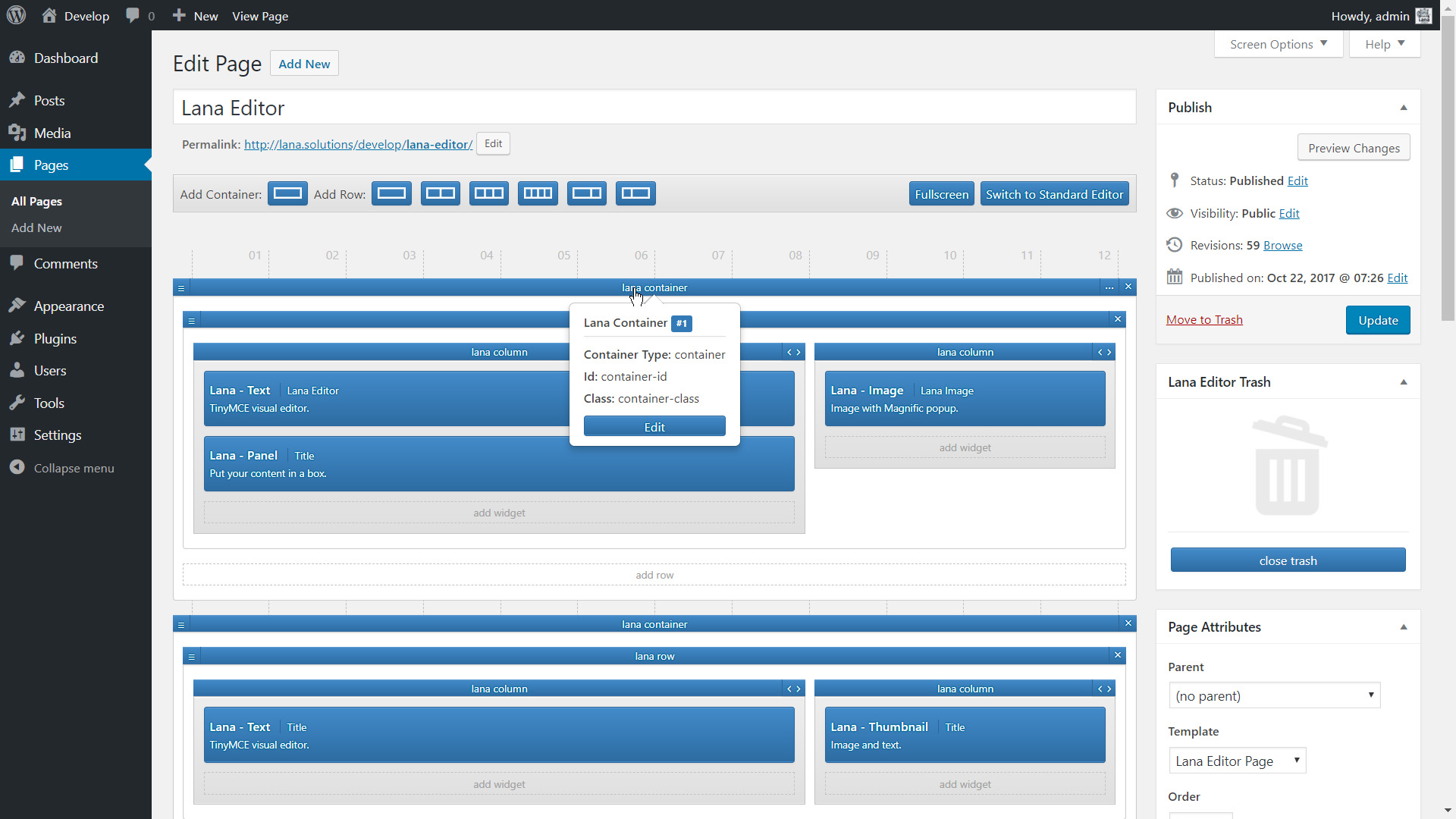
Task: Click the Update button
Action: click(1378, 320)
